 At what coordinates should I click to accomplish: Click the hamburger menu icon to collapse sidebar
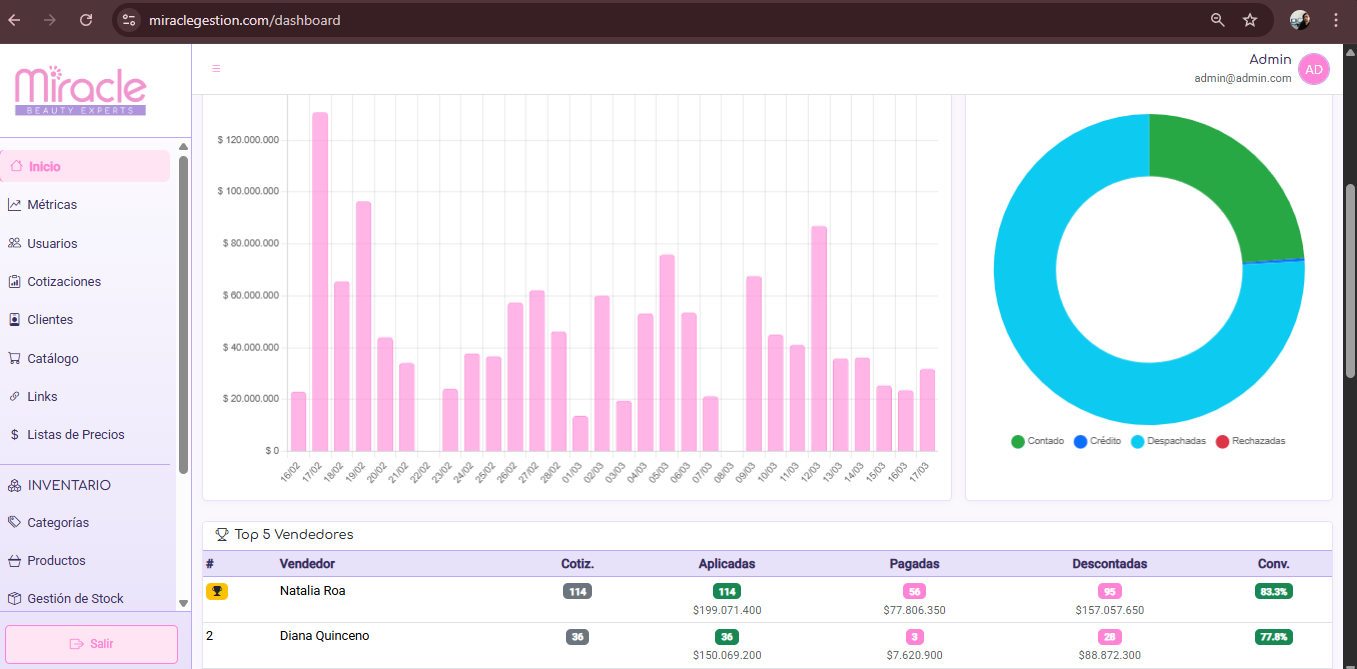(x=216, y=69)
